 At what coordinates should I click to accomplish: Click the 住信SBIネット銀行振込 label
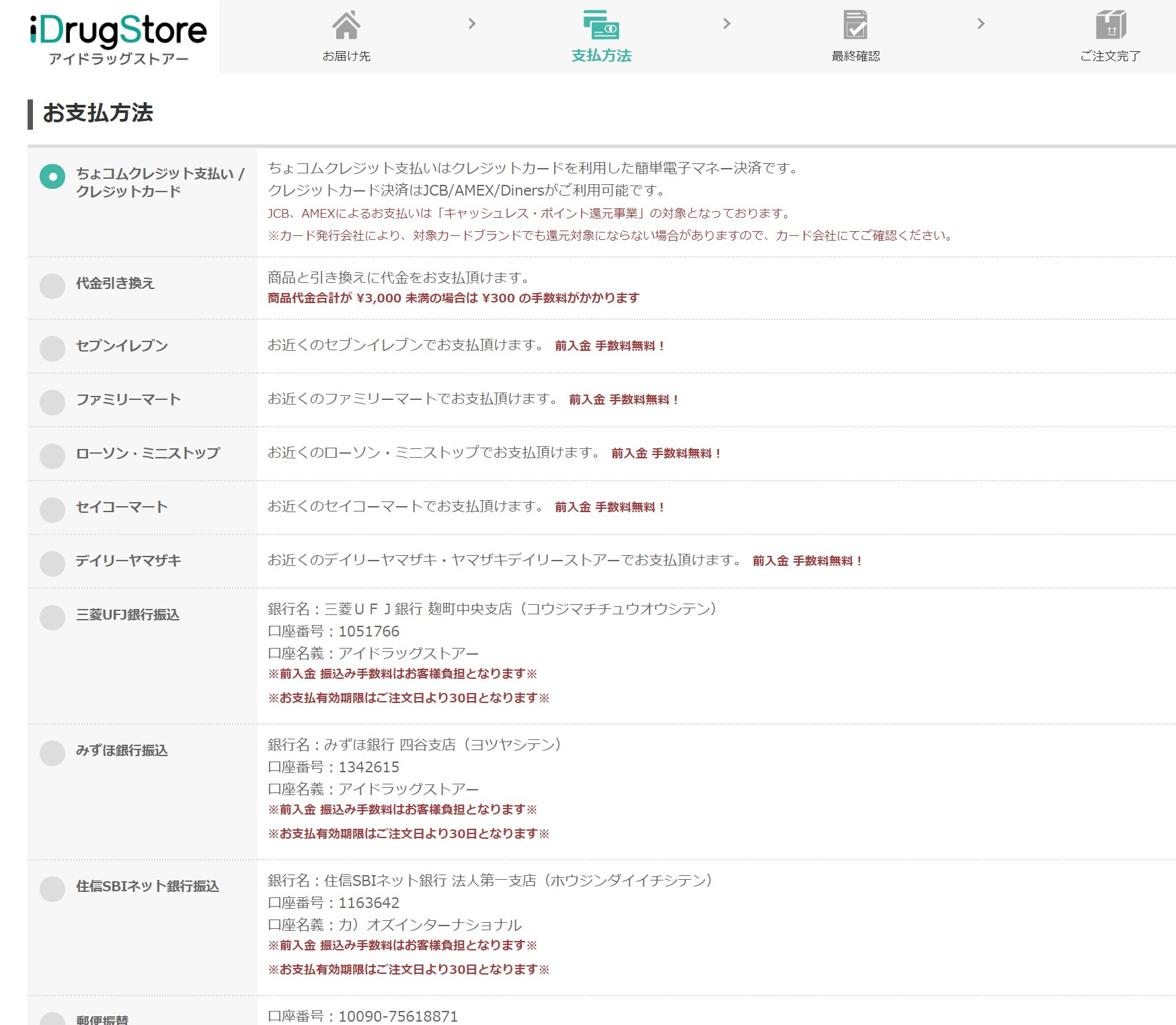(148, 887)
